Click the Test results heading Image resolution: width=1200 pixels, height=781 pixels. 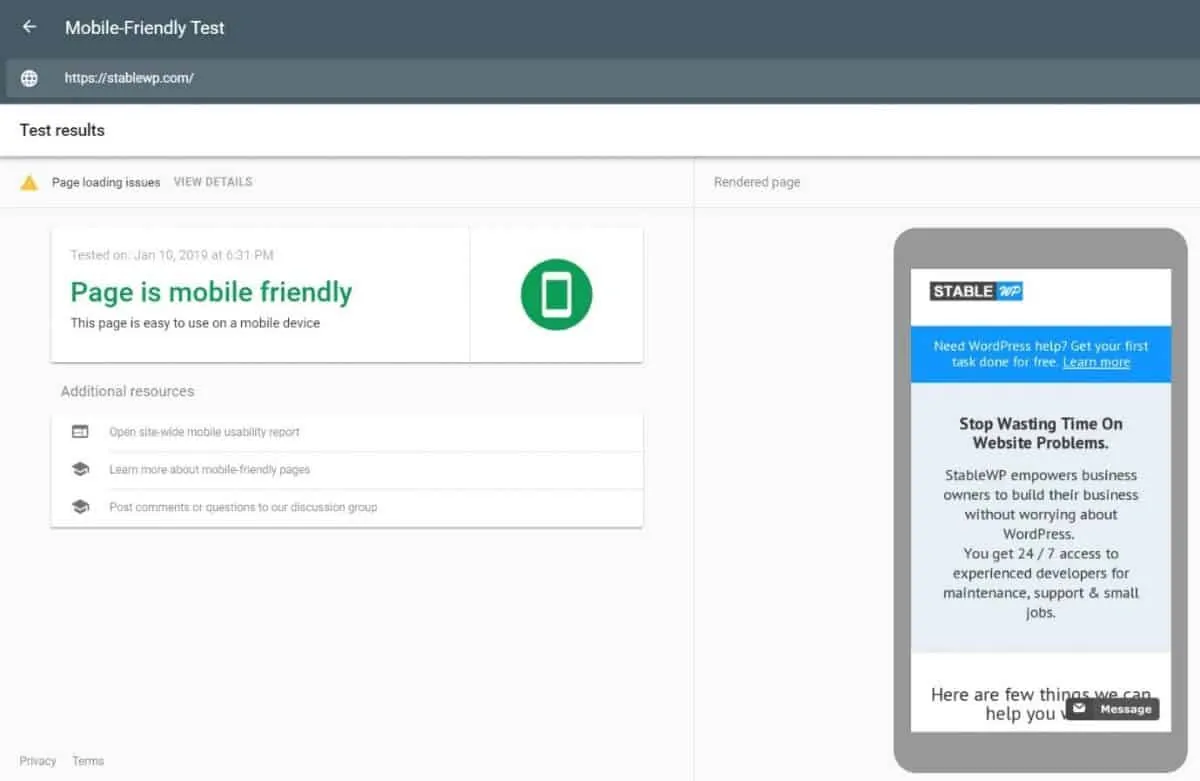tap(62, 130)
